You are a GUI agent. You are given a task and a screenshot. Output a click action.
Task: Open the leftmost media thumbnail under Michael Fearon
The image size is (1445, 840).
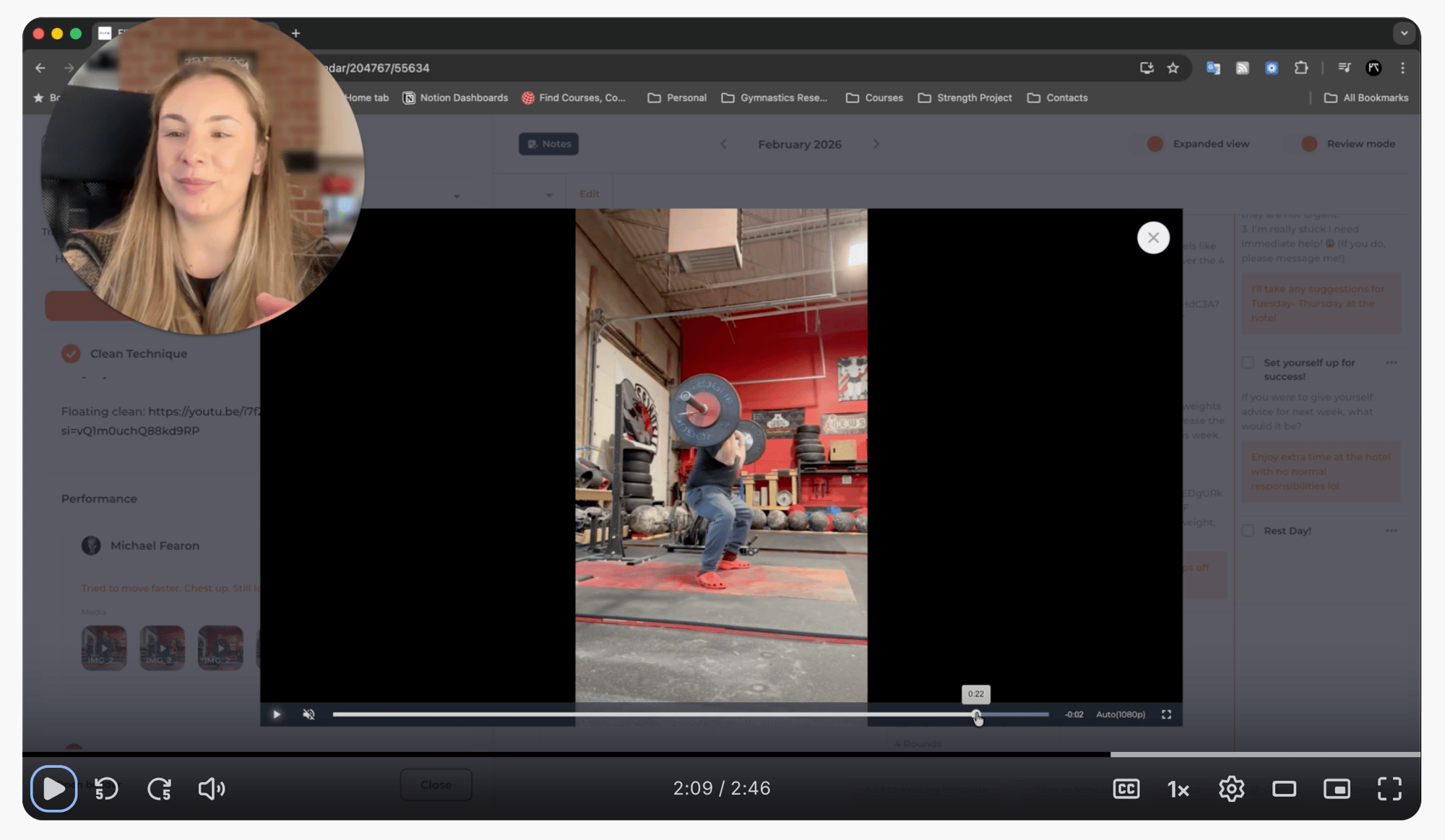click(x=104, y=647)
